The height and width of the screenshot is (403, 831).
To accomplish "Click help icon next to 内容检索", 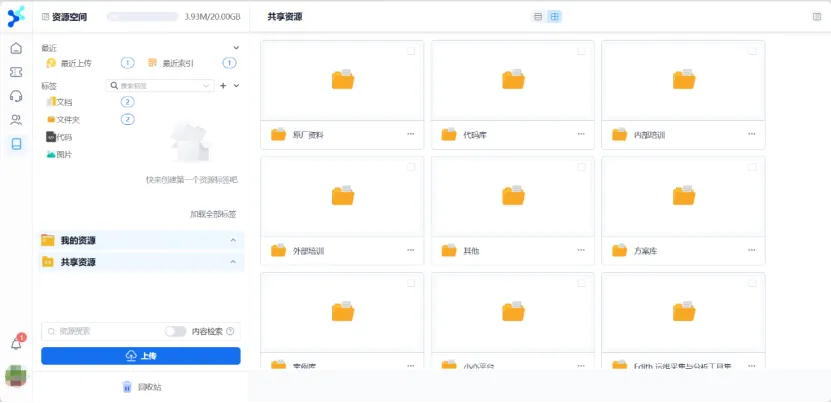I will pyautogui.click(x=230, y=331).
